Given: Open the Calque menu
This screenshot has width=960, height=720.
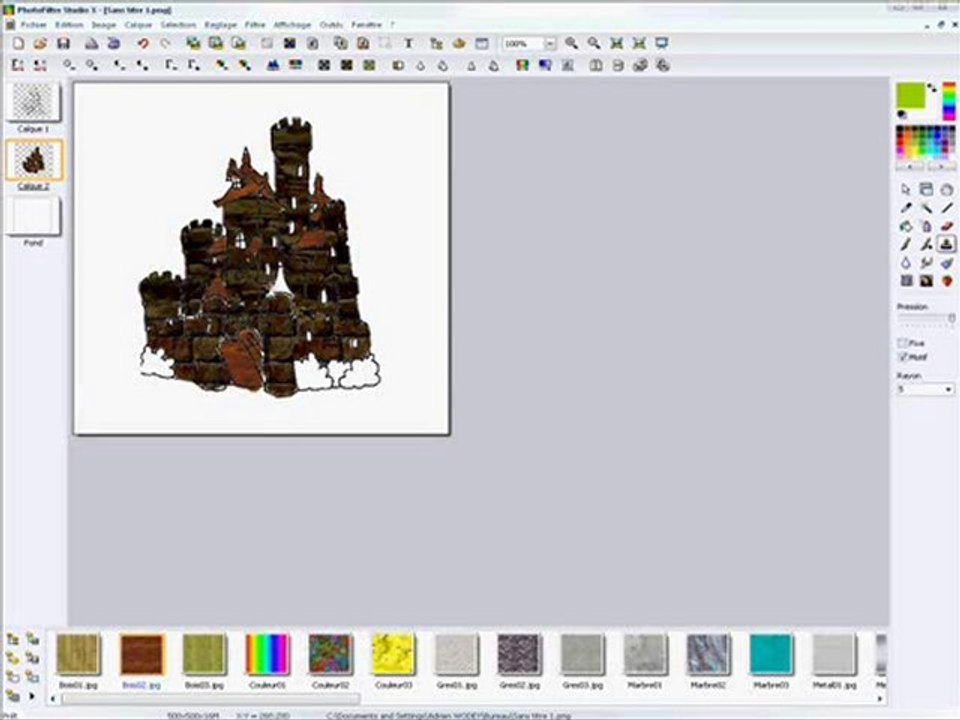Looking at the screenshot, I should point(138,25).
